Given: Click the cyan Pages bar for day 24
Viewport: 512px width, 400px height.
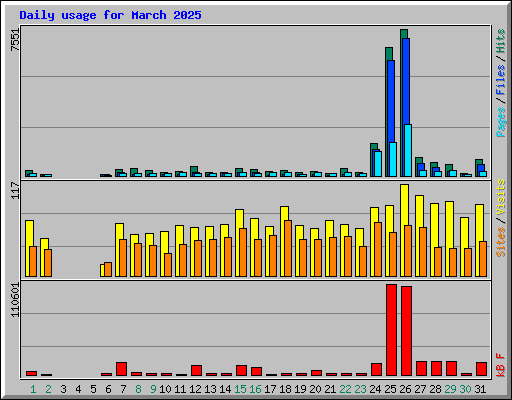Looking at the screenshot, I should (378, 164).
